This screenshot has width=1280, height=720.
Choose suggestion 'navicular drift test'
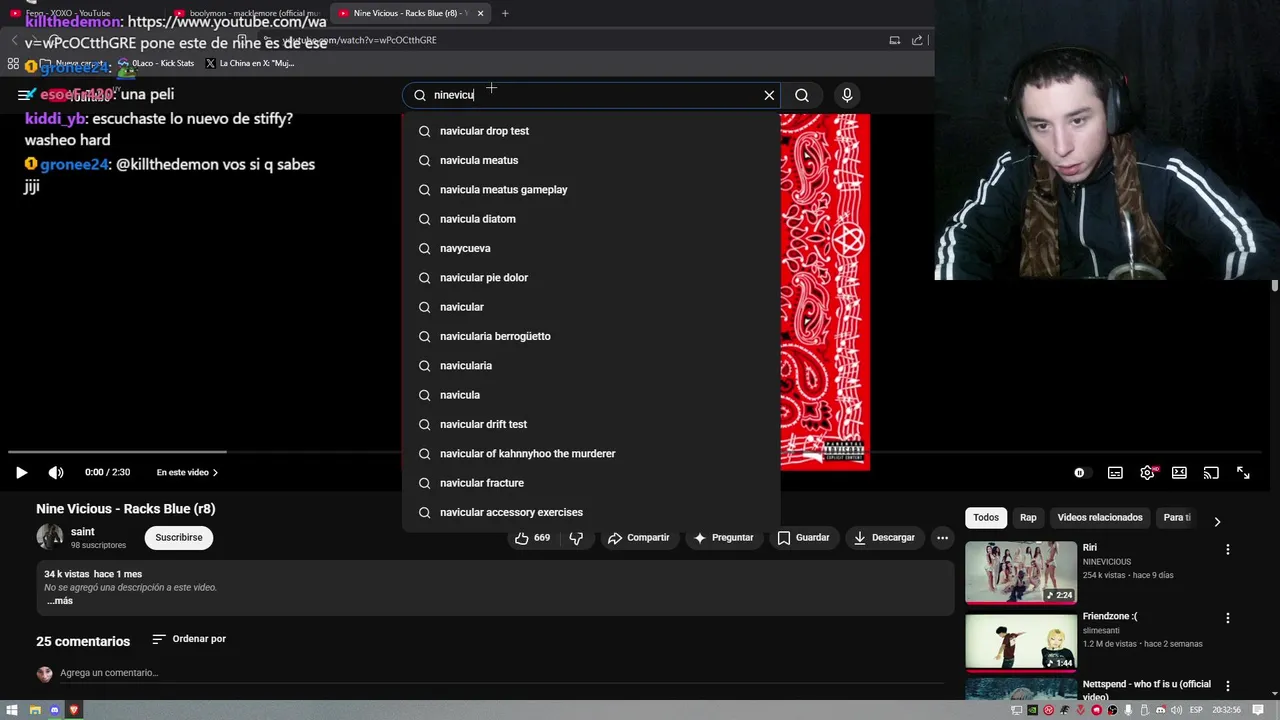tap(590, 424)
